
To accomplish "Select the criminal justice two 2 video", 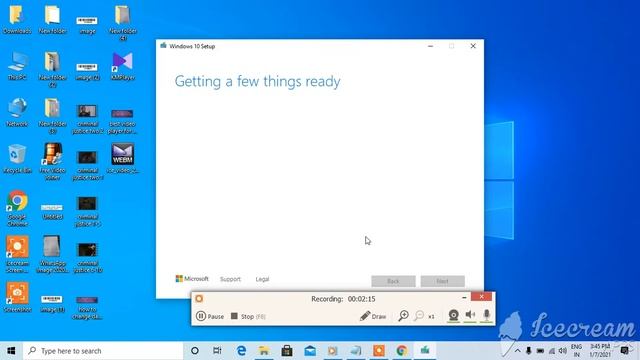I will coord(87,119).
